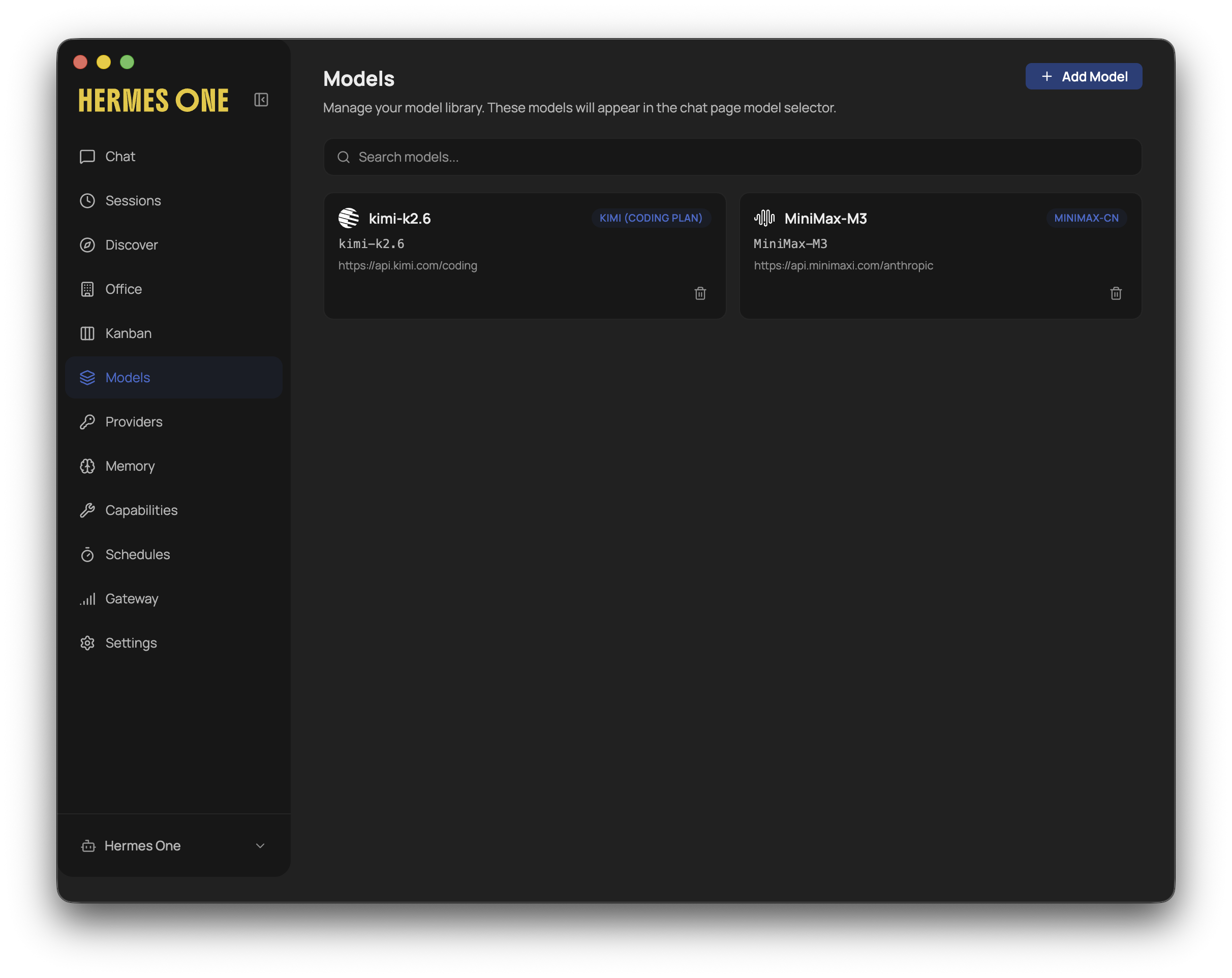Click the search magnifier icon
The width and height of the screenshot is (1232, 978).
[x=344, y=157]
